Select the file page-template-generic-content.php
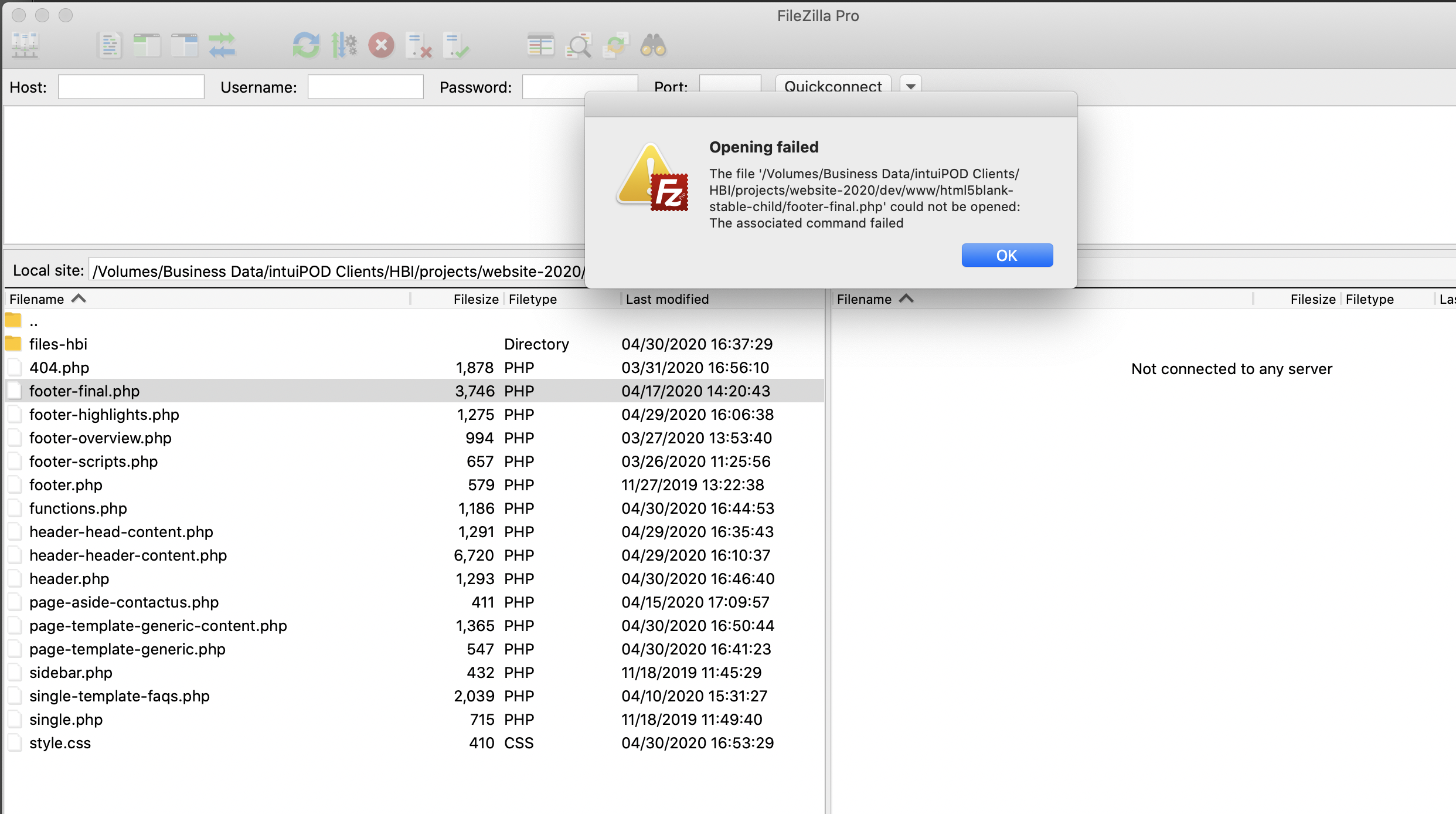The image size is (1456, 814). (x=414, y=626)
